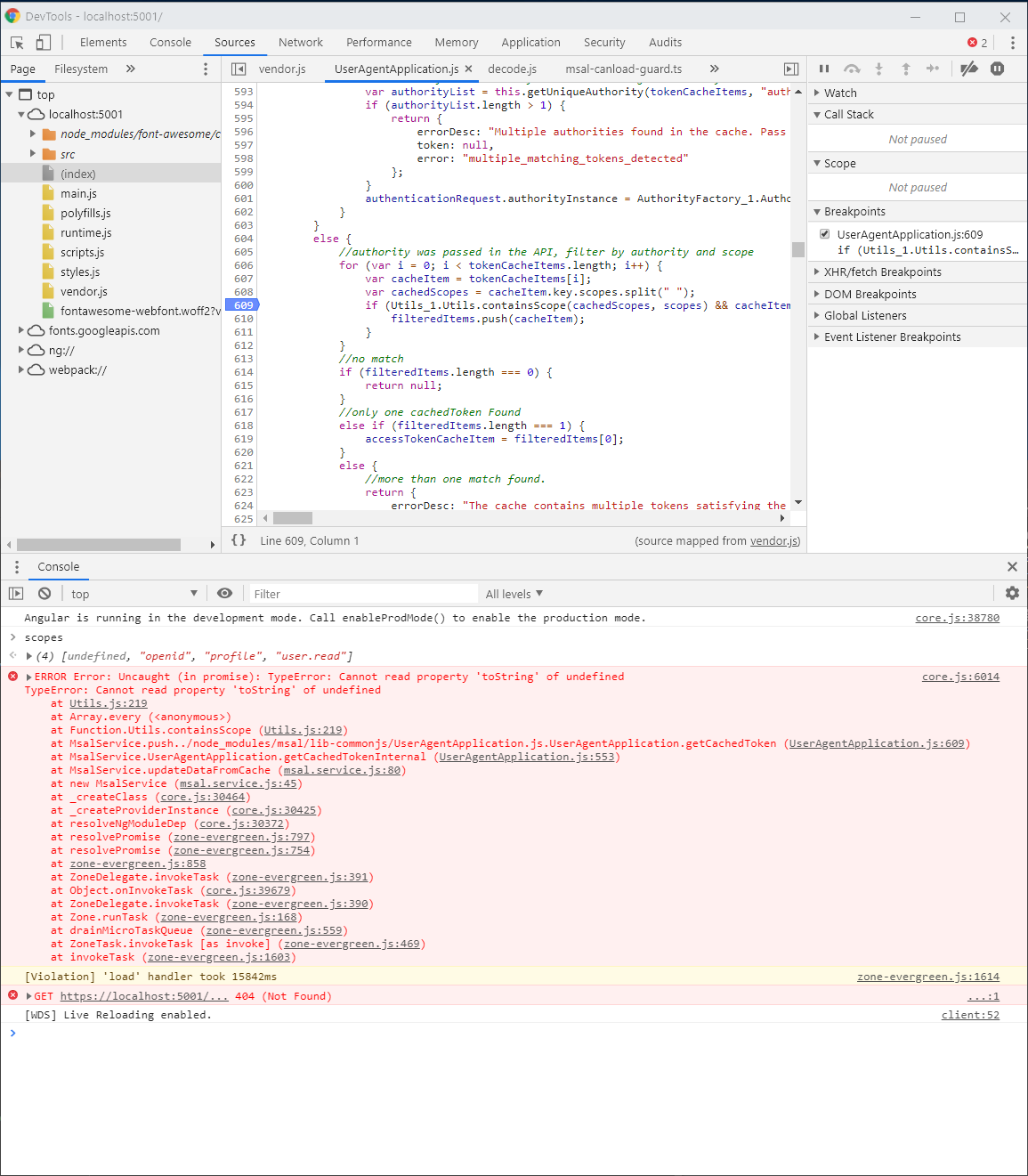1028x1176 pixels.
Task: Click the pause script execution icon
Action: click(x=823, y=69)
